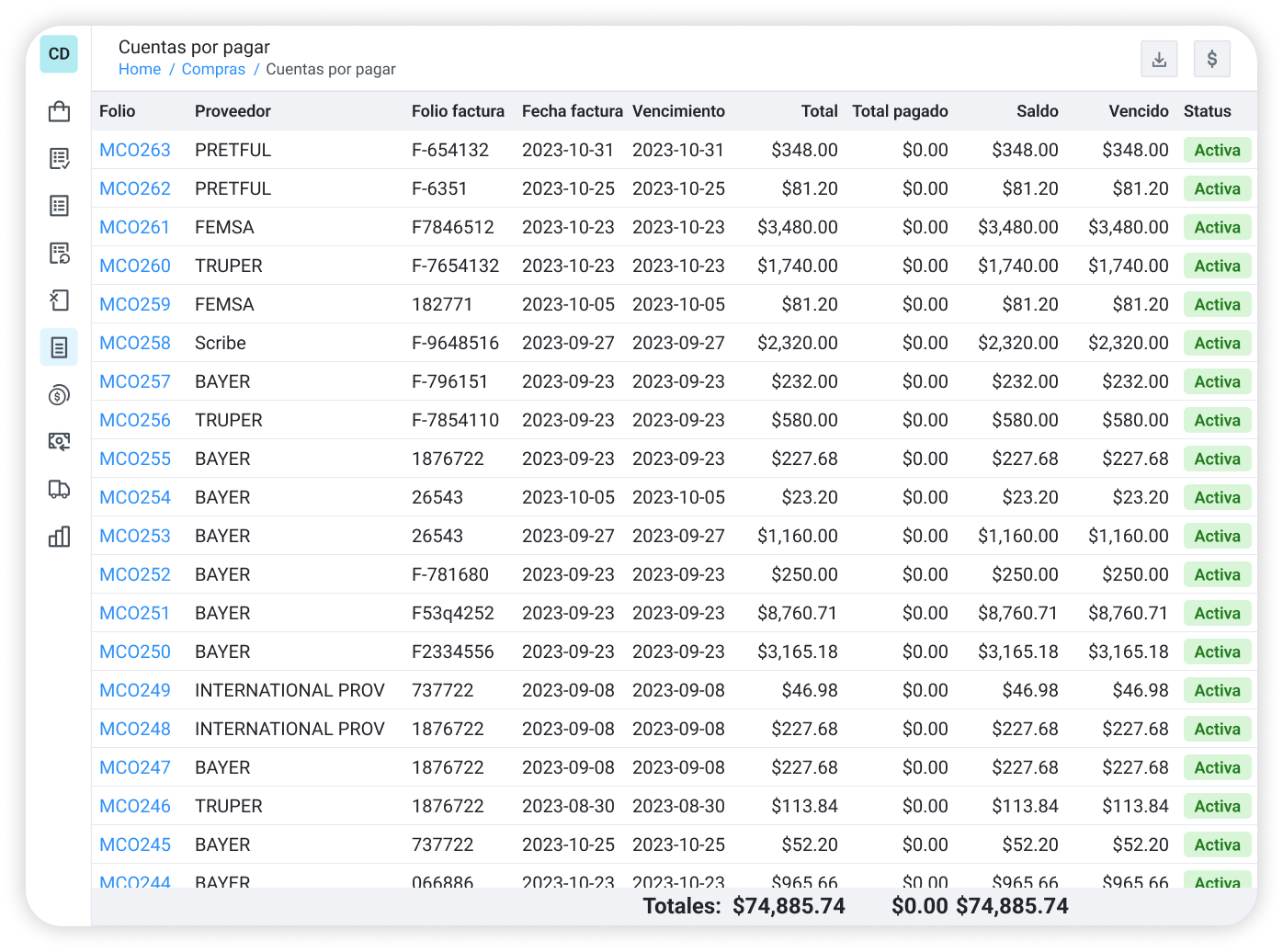1283x952 pixels.
Task: Open the delivery truck sidebar icon
Action: (59, 489)
